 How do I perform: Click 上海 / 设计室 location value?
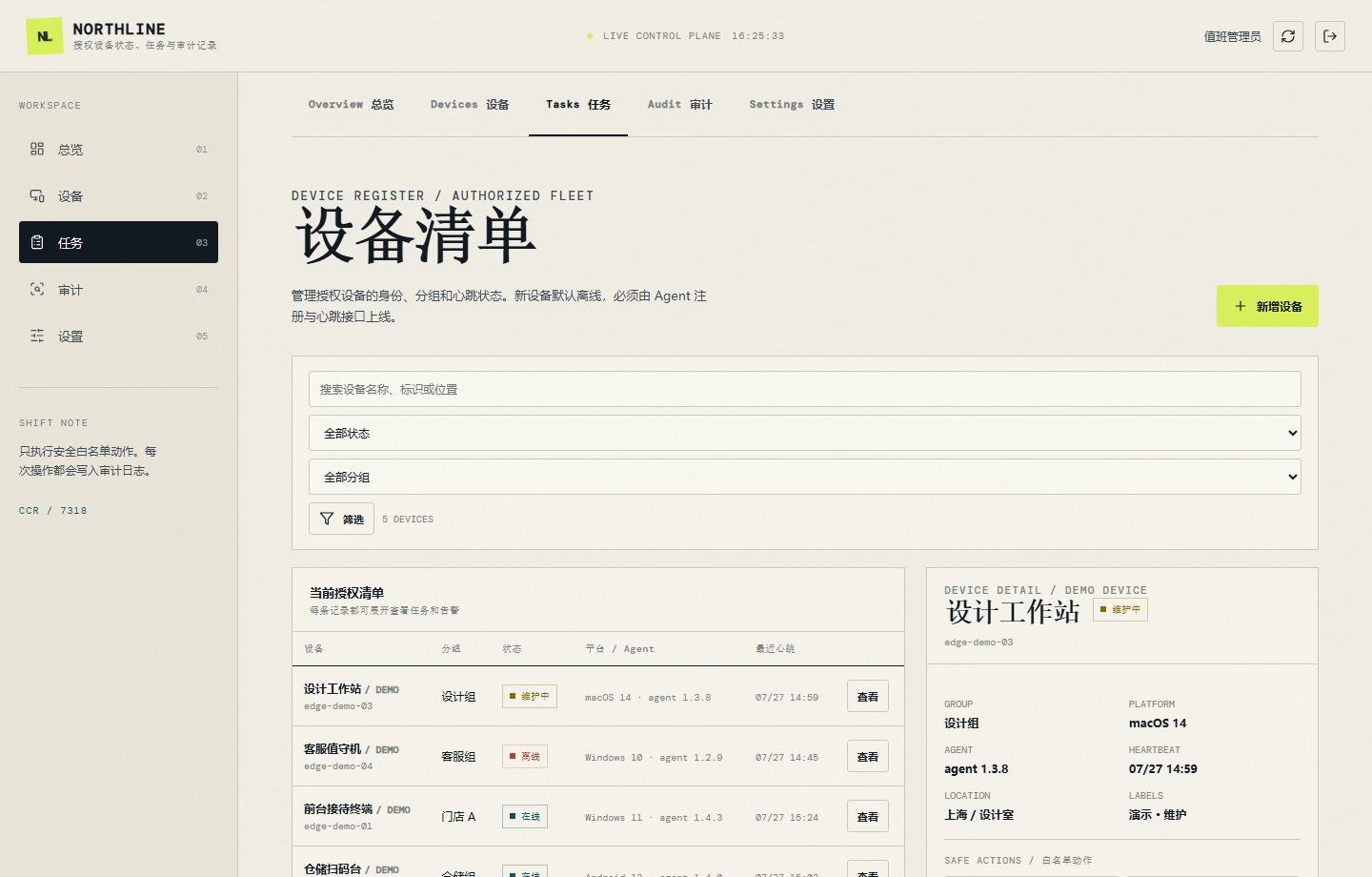pyautogui.click(x=979, y=814)
